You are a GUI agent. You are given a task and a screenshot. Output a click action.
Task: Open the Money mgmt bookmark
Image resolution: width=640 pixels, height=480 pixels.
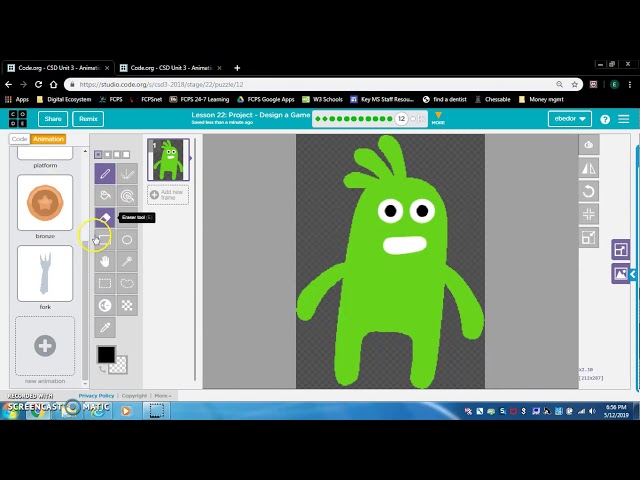click(541, 99)
